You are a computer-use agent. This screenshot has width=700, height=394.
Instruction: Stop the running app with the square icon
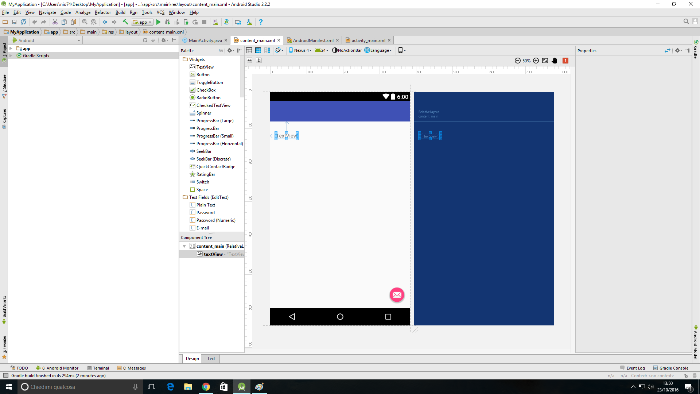pos(204,22)
